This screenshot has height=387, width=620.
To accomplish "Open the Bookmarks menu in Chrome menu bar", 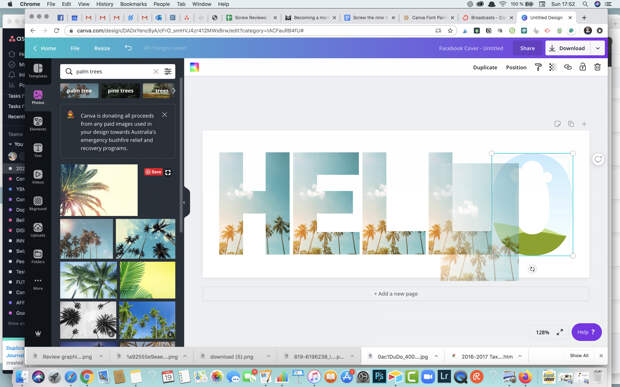I will [x=133, y=4].
